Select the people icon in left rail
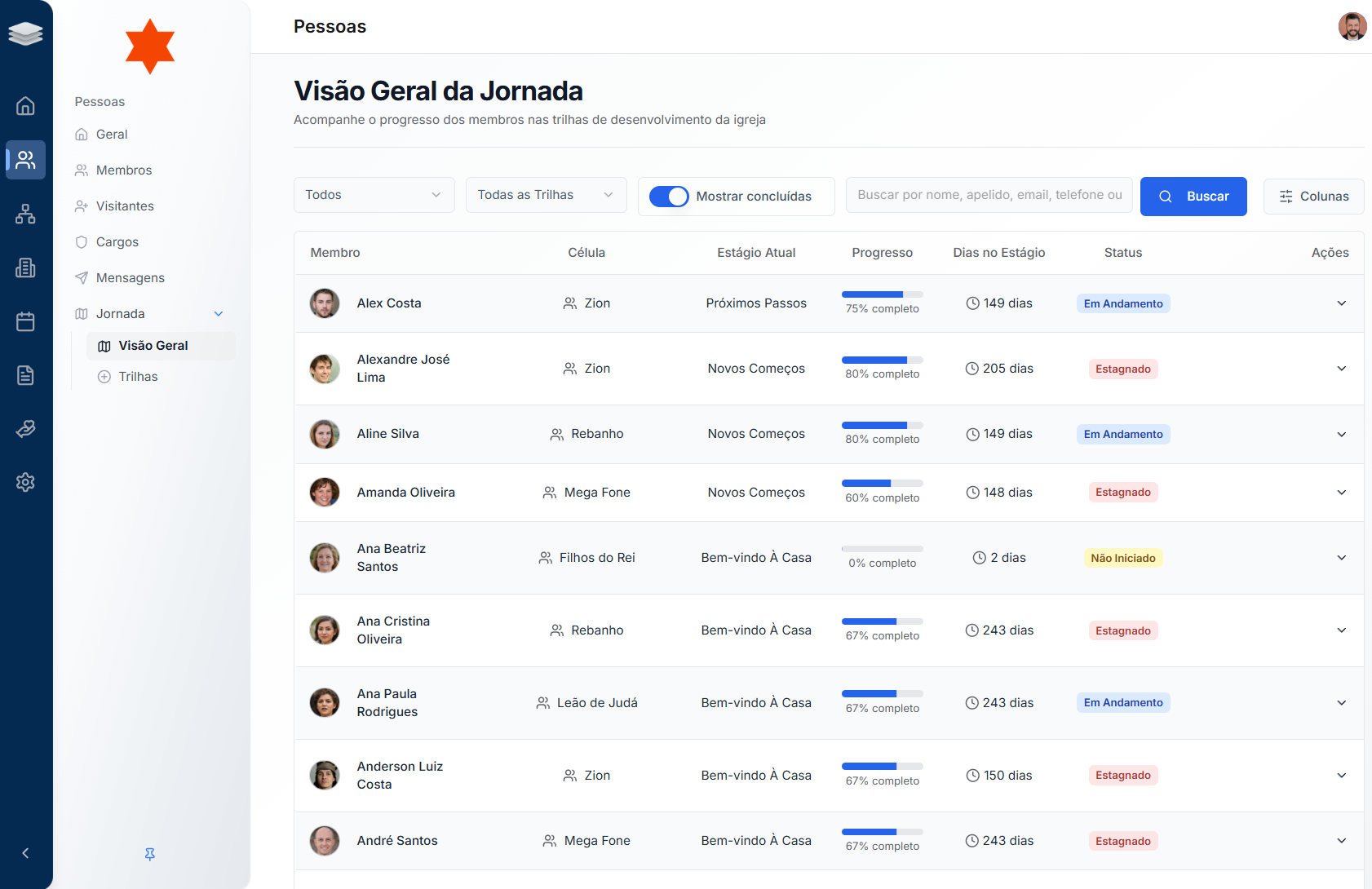 [25, 160]
